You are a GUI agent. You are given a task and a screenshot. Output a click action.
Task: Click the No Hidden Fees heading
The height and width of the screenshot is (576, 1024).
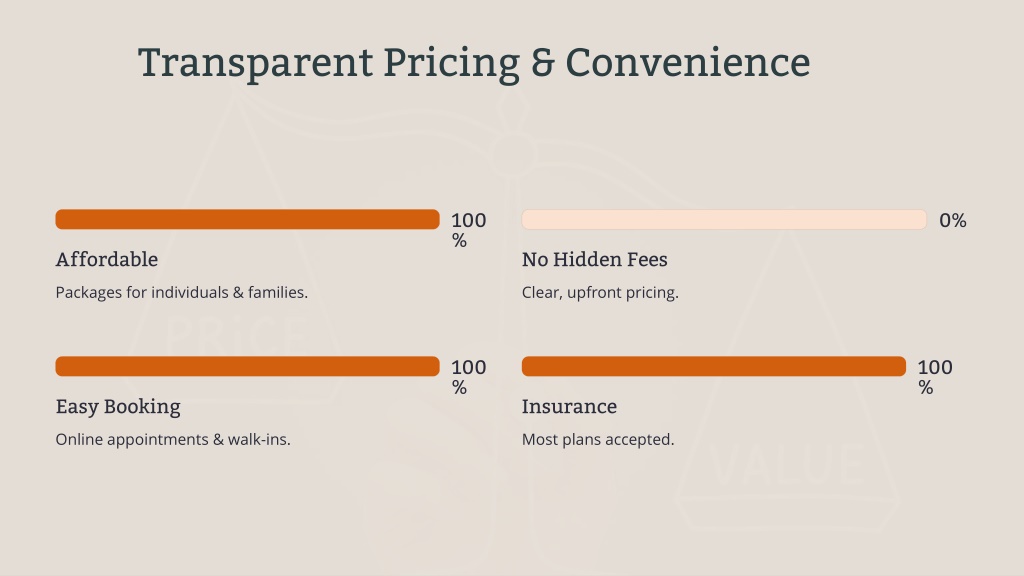[594, 259]
